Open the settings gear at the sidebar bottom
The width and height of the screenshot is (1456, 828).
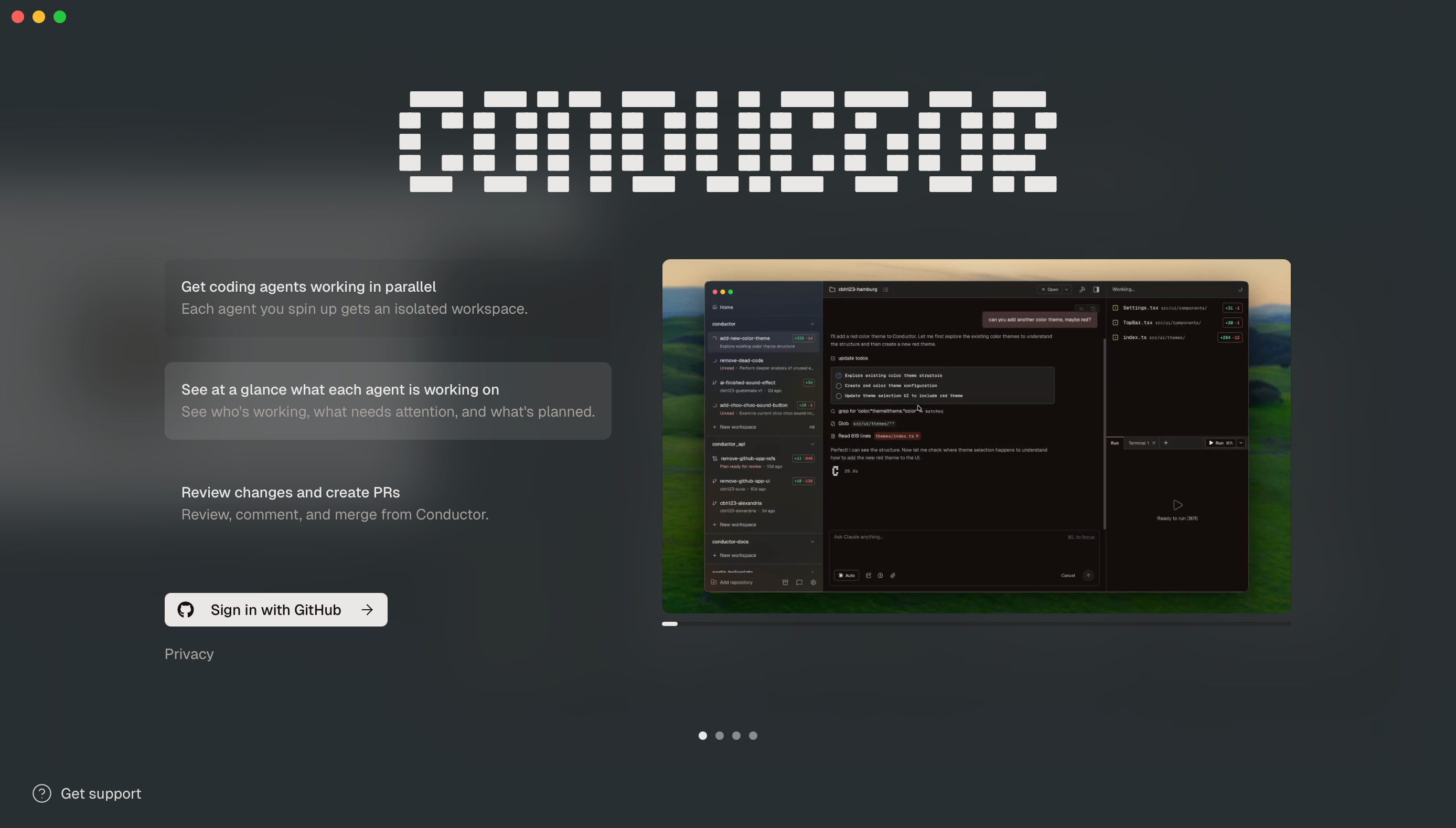click(x=815, y=583)
